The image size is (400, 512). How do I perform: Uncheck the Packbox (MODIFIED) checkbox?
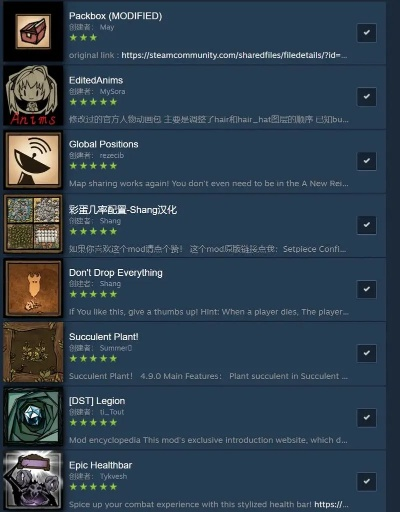click(x=367, y=33)
